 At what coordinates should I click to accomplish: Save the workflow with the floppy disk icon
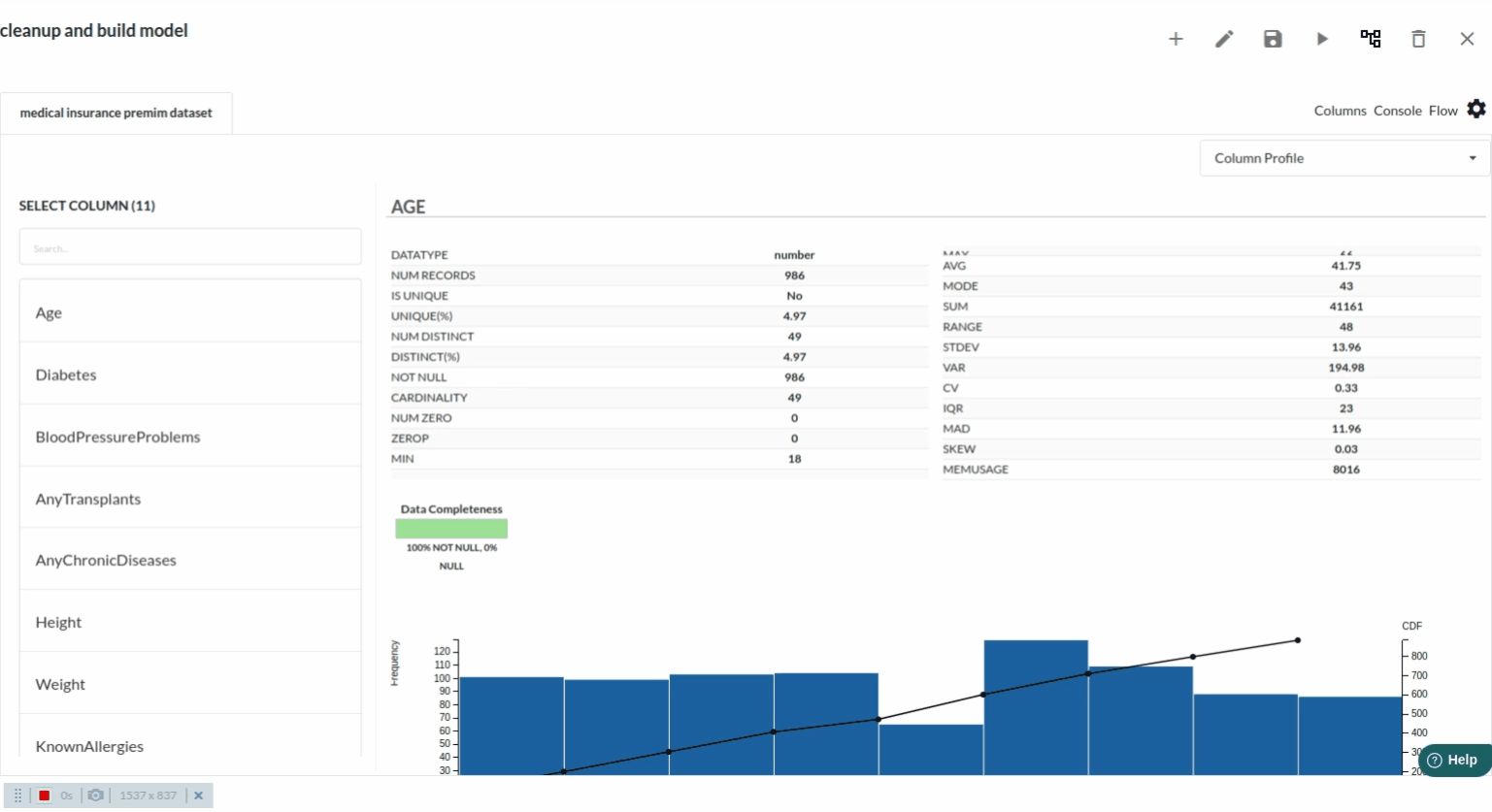tap(1273, 39)
